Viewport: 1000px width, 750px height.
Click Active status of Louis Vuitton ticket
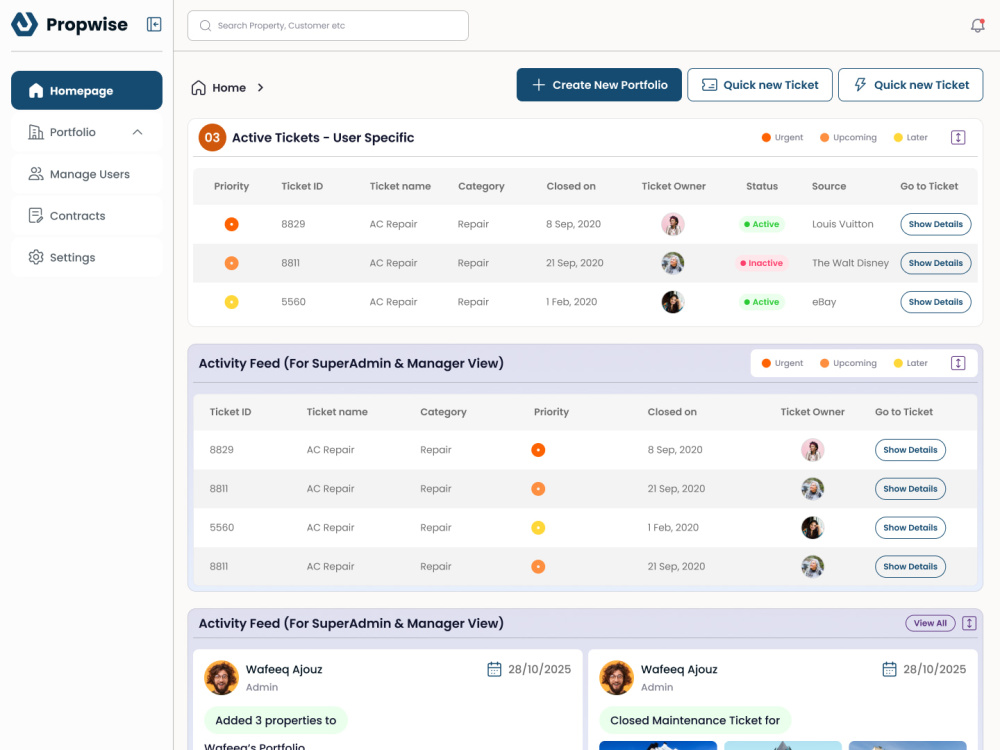tap(761, 224)
